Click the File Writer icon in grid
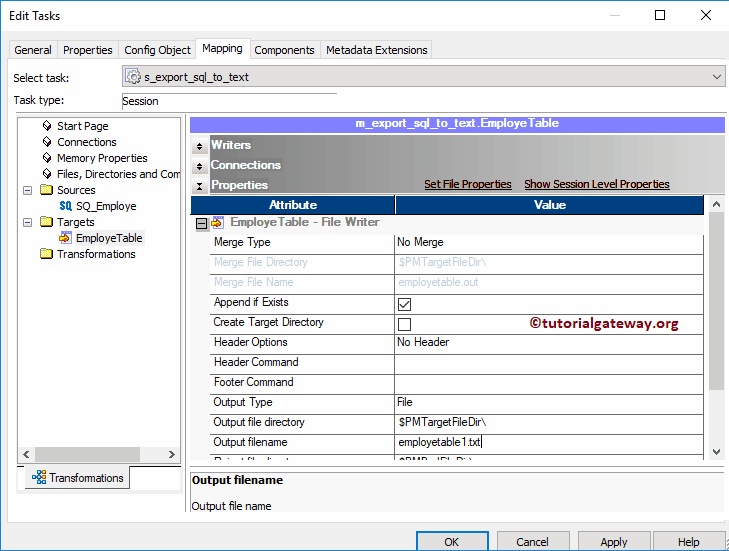 [x=218, y=222]
